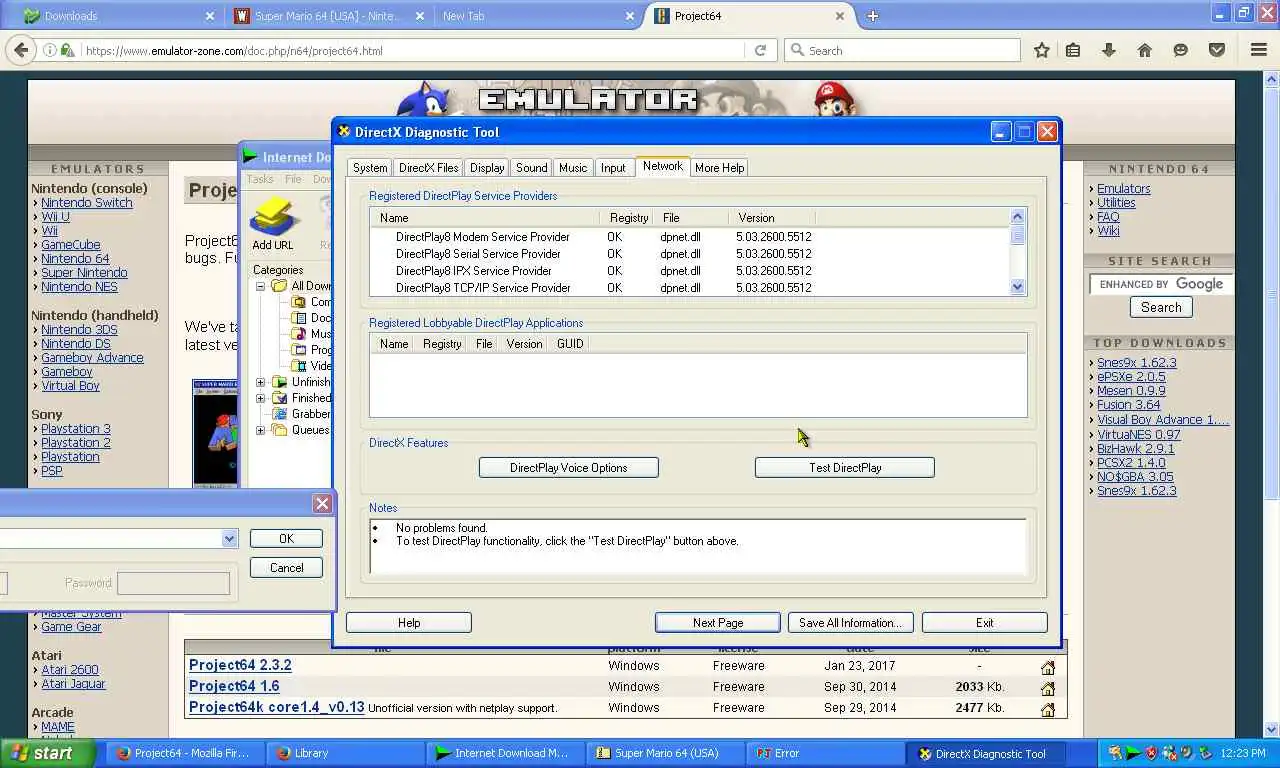Click home icon in Project64k core1.4 row

tap(1048, 709)
